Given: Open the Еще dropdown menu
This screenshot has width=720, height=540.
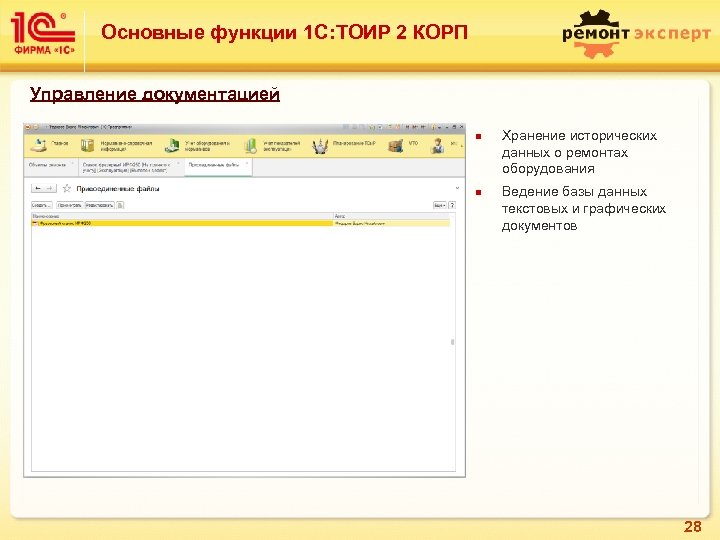Looking at the screenshot, I should [x=439, y=205].
